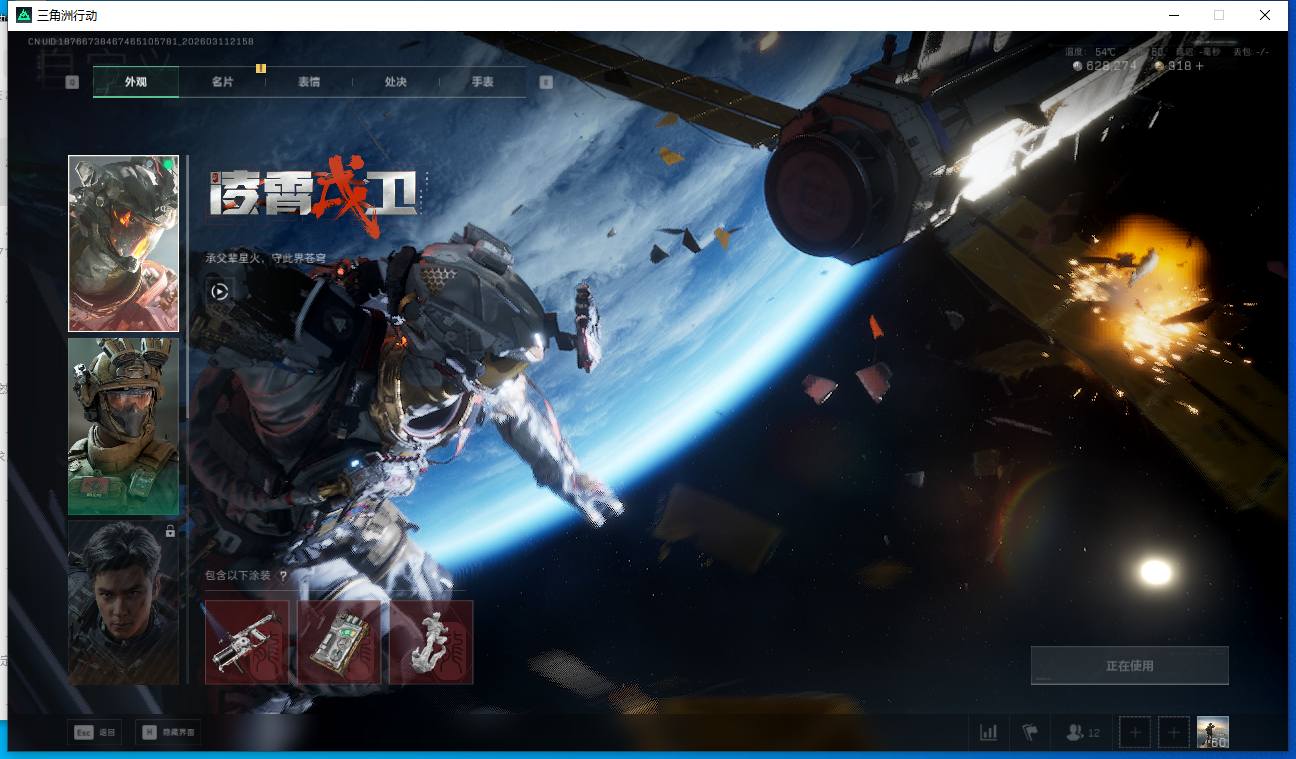This screenshot has height=759, width=1296.
Task: Select the green device skin item
Action: pyautogui.click(x=339, y=642)
